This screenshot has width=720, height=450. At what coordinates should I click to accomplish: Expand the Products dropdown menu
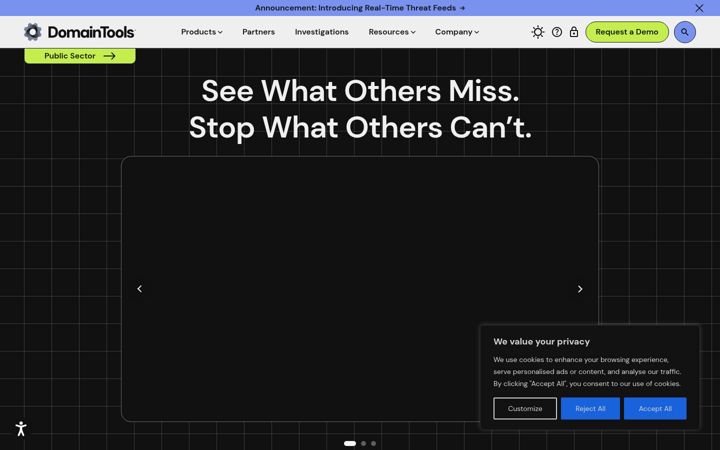[202, 32]
